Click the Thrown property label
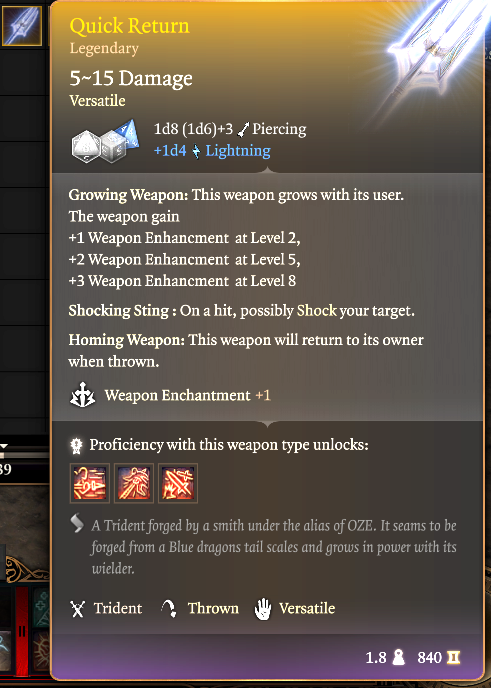 click(x=213, y=608)
